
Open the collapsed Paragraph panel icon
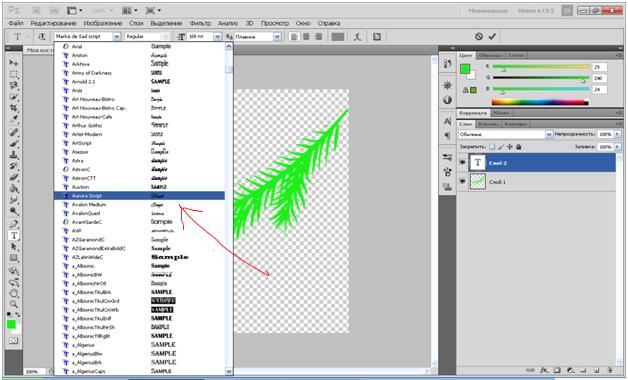click(447, 135)
